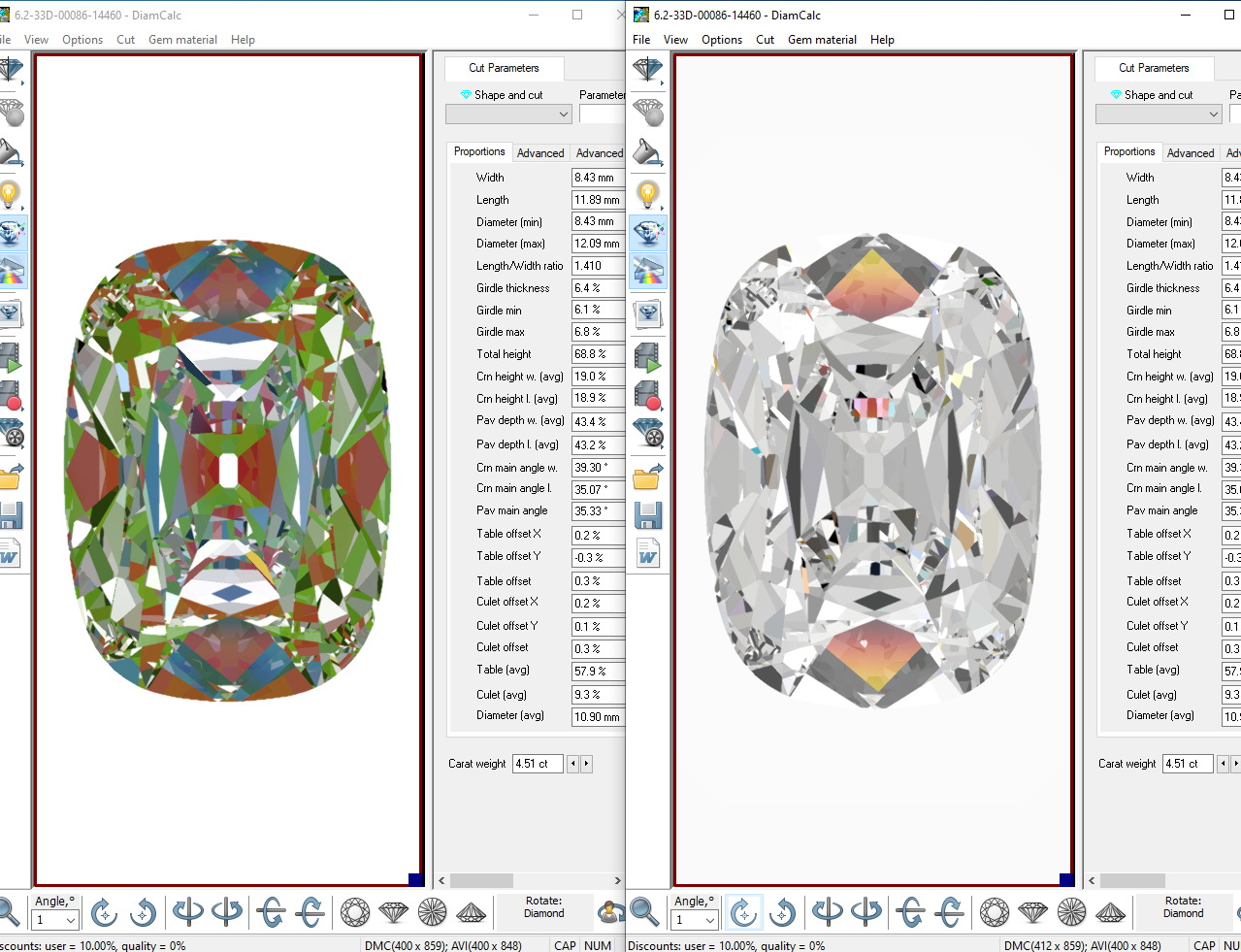Toggle sparkling diamond render icon, right window
This screenshot has height=952, width=1241.
pyautogui.click(x=647, y=232)
